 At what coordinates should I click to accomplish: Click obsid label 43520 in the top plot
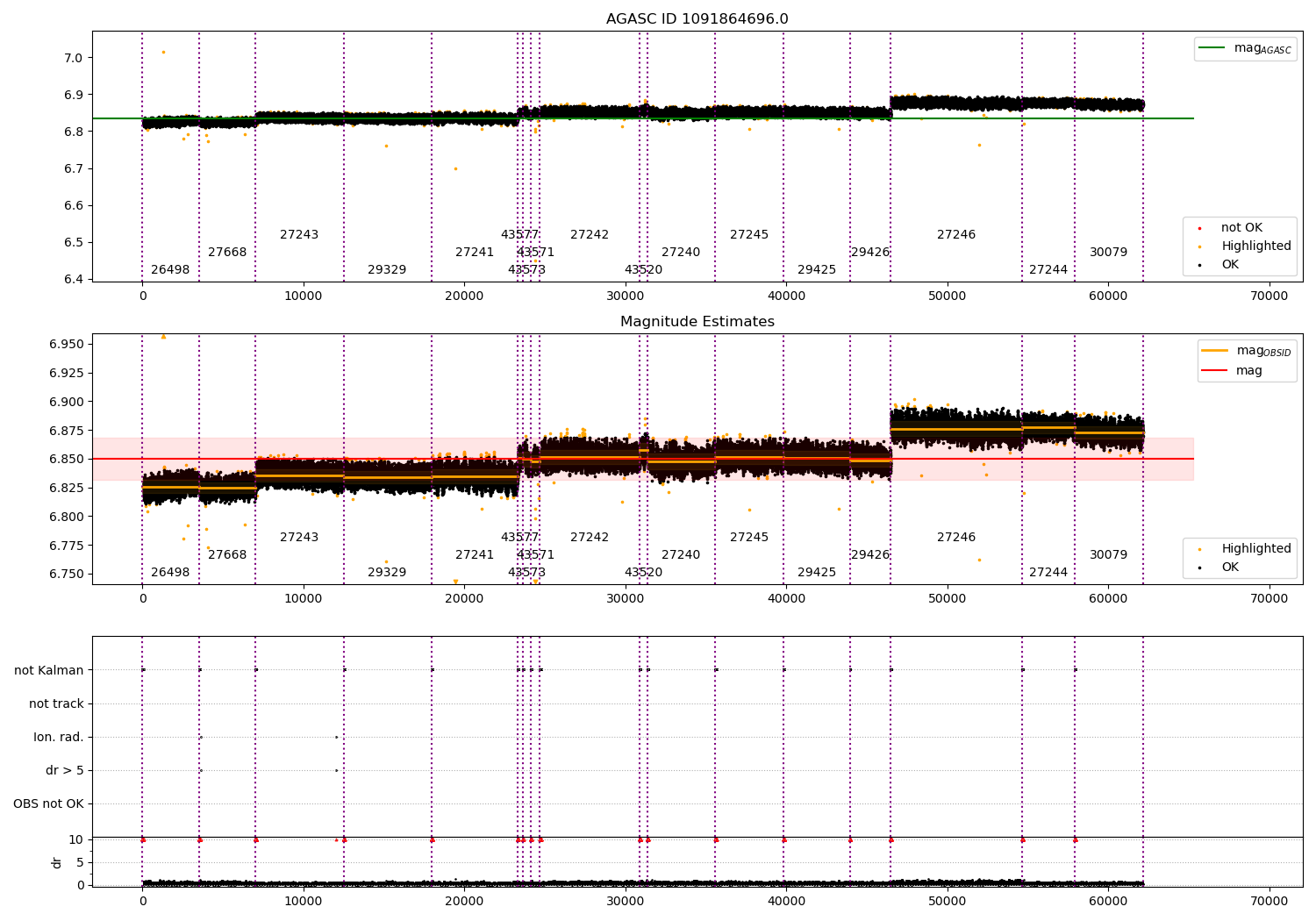(643, 270)
